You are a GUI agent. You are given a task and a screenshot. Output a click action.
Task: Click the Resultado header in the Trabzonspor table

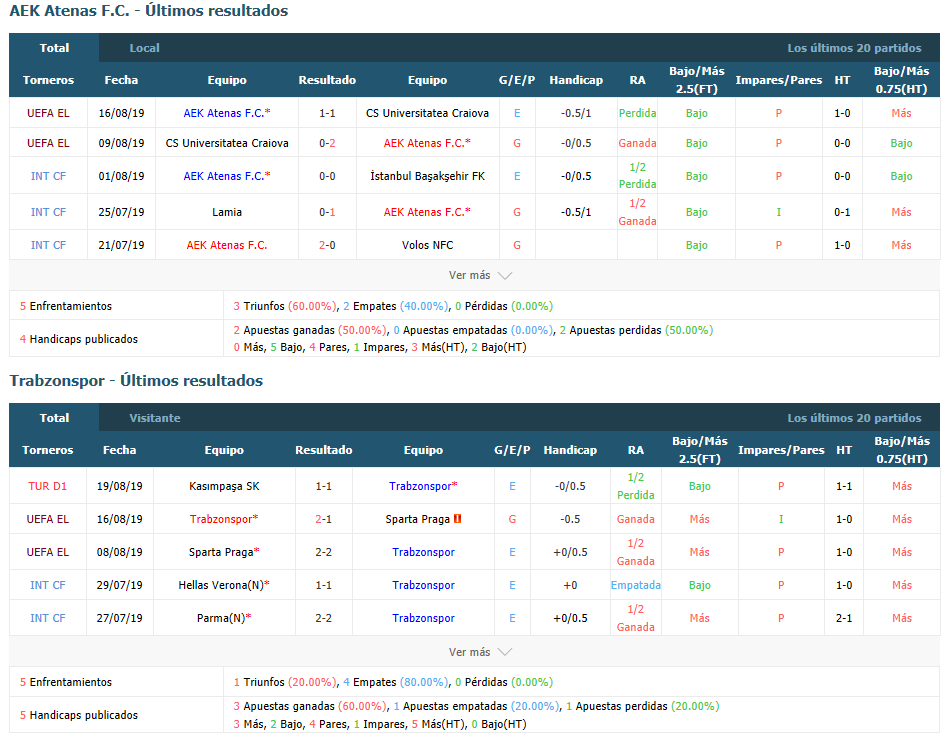click(323, 450)
